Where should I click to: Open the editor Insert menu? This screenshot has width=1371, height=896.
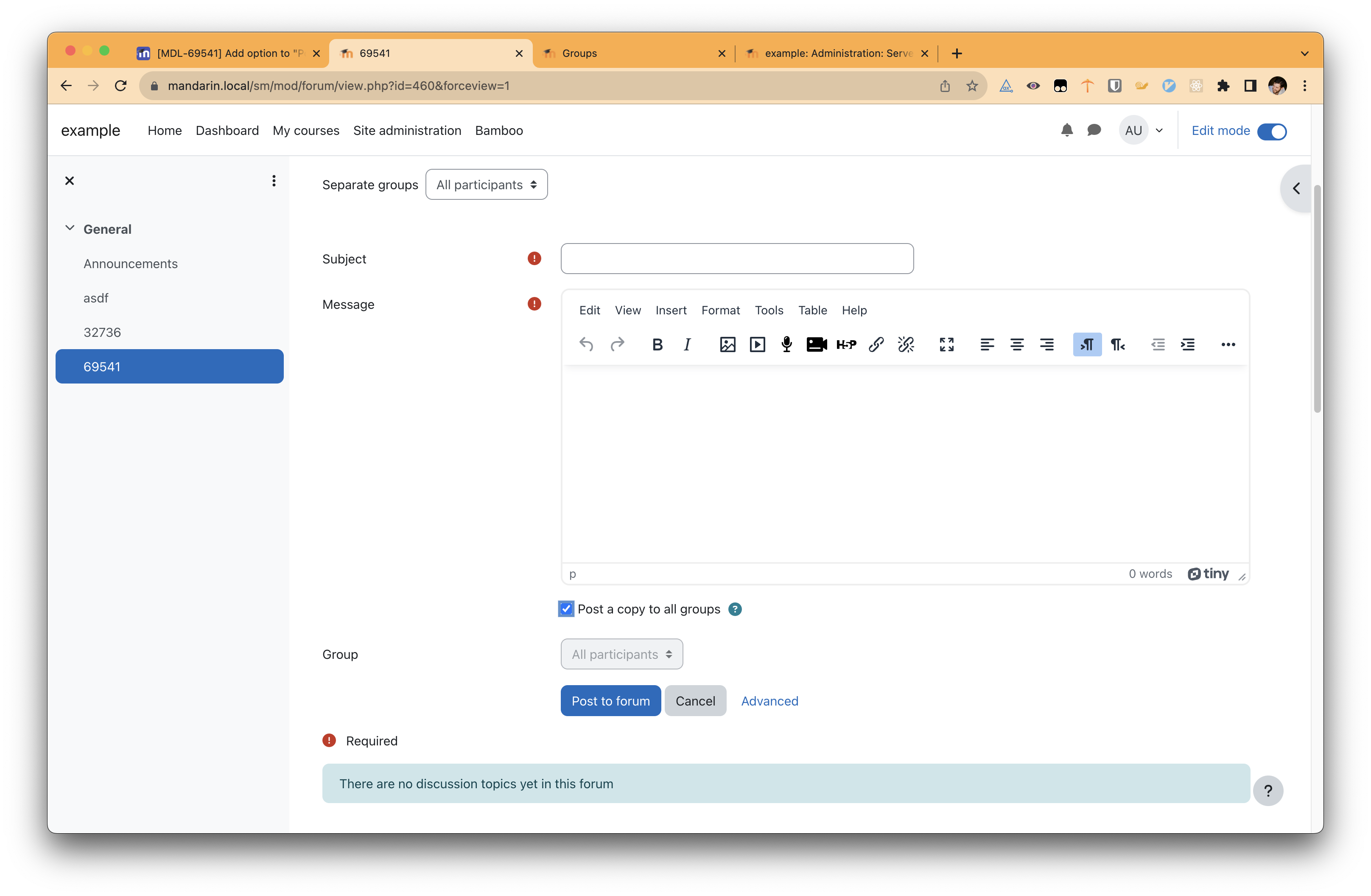click(x=671, y=310)
